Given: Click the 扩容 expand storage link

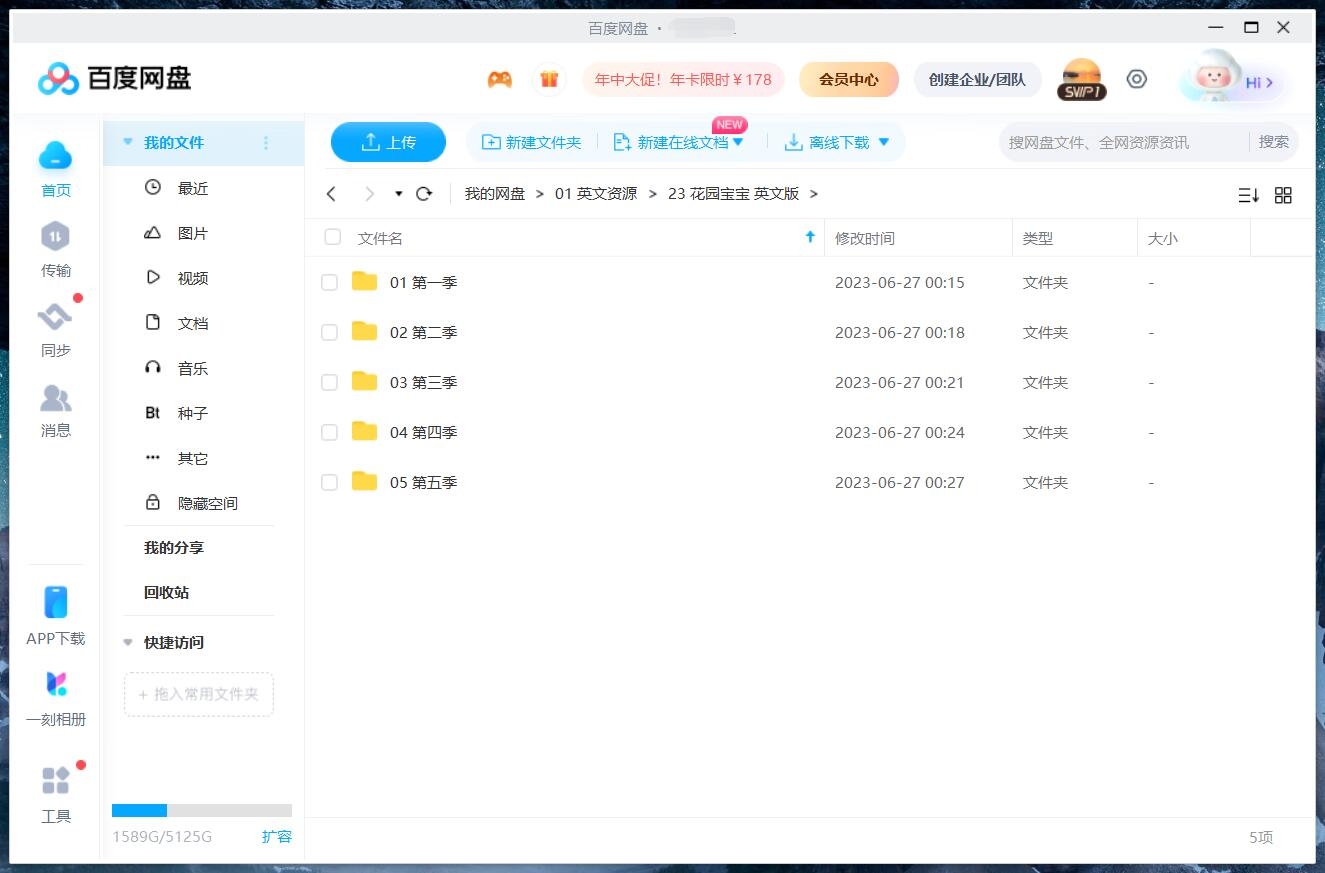Looking at the screenshot, I should pyautogui.click(x=277, y=836).
